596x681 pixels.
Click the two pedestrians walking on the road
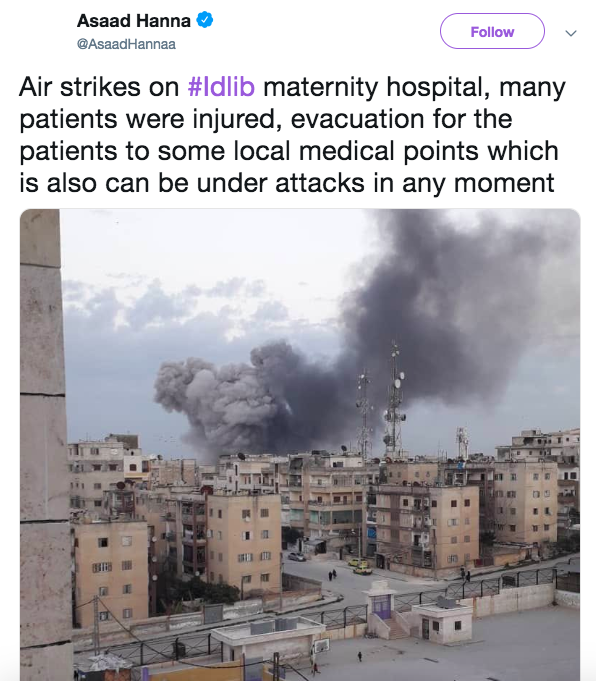pyautogui.click(x=332, y=575)
